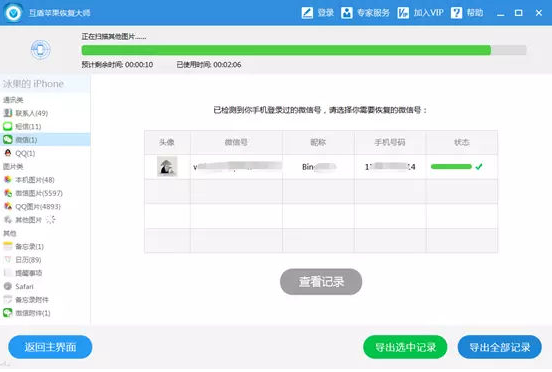Viewport: 552px width, 372px height.
Task: Click the 查看记录 view records button
Action: (321, 282)
